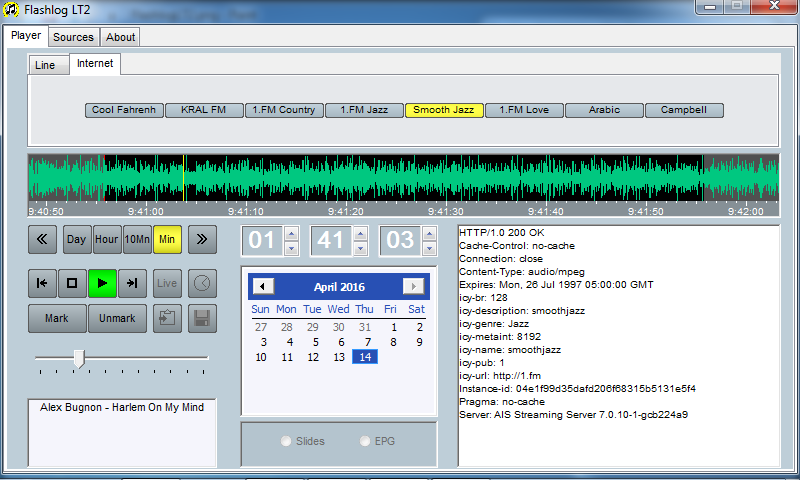Choose the Cool Fahrenh station
The width and height of the screenshot is (800, 480).
pos(124,110)
